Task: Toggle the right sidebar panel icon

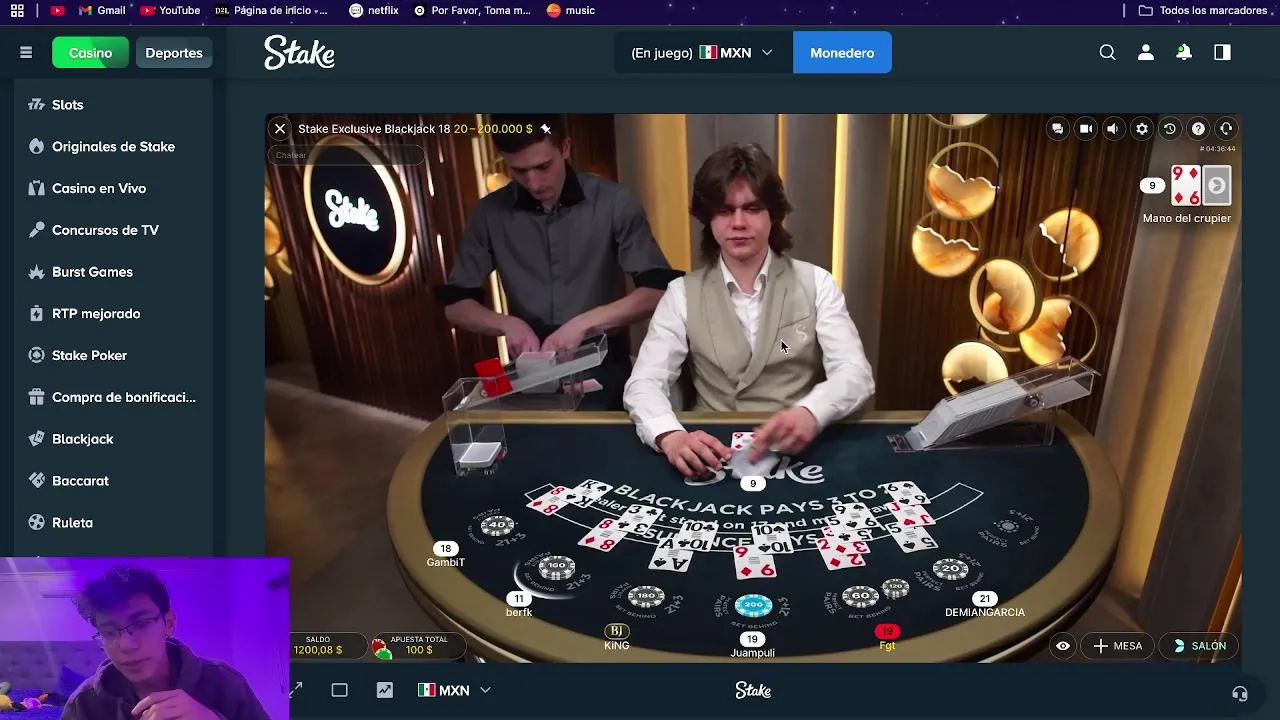Action: [x=1222, y=53]
